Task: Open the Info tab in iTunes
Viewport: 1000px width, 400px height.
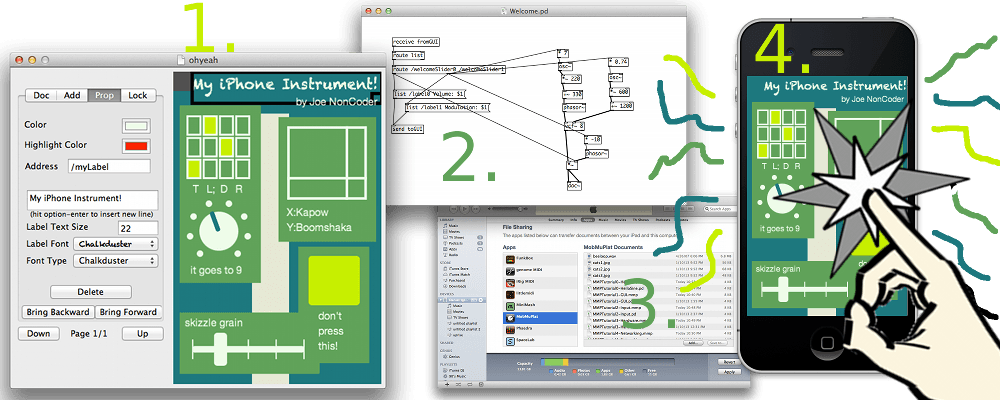Action: (573, 219)
